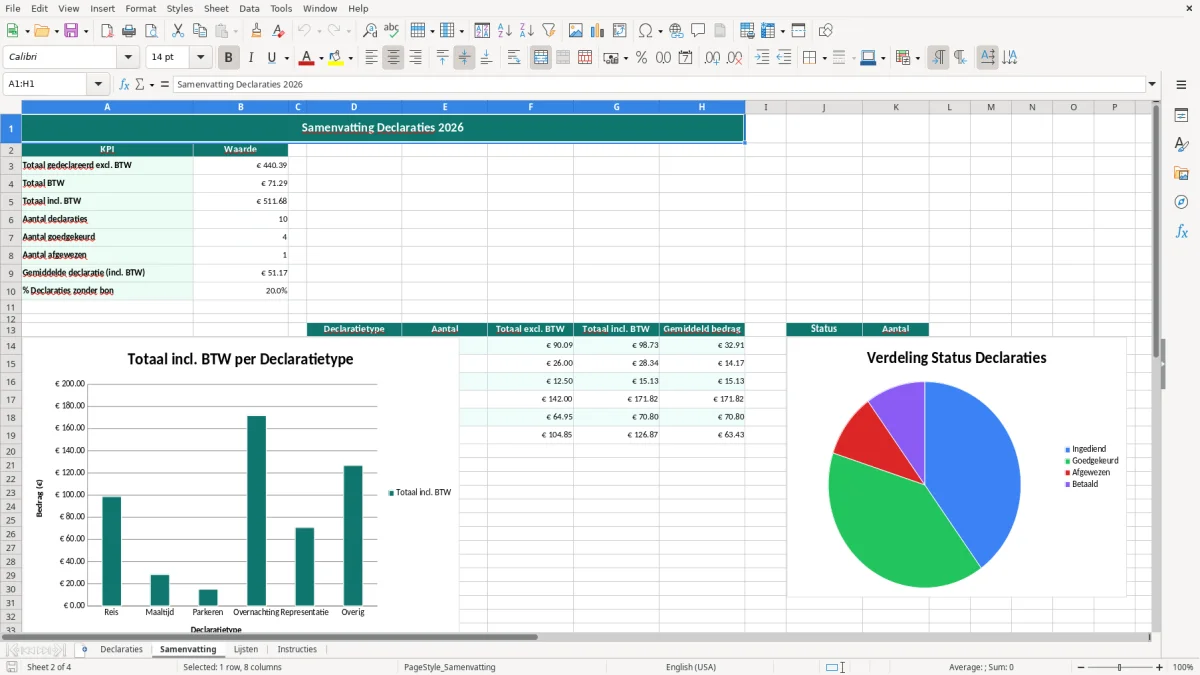Viewport: 1200px width, 675px height.
Task: Open the Borders dropdown arrow
Action: 823,58
